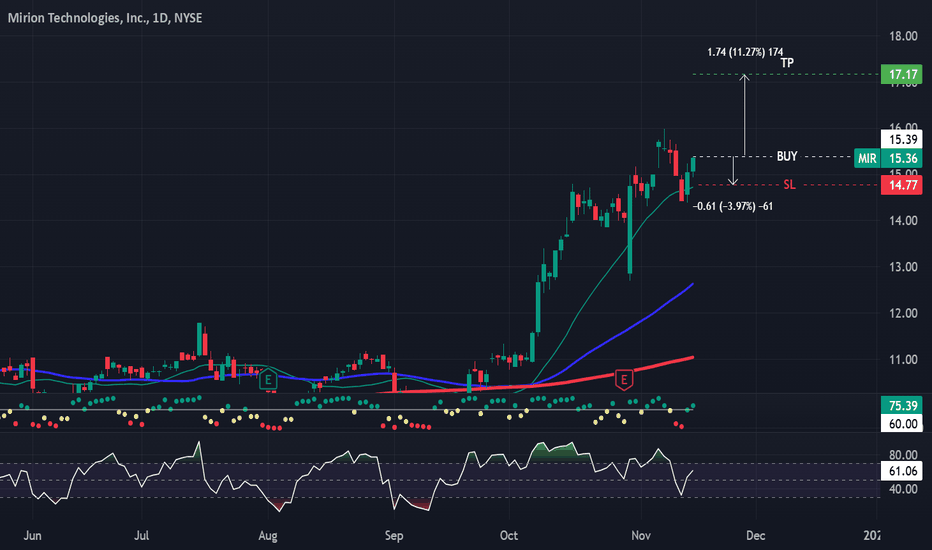Click the green earnings E marker near August
Screen dimensions: 932x550
tap(269, 379)
